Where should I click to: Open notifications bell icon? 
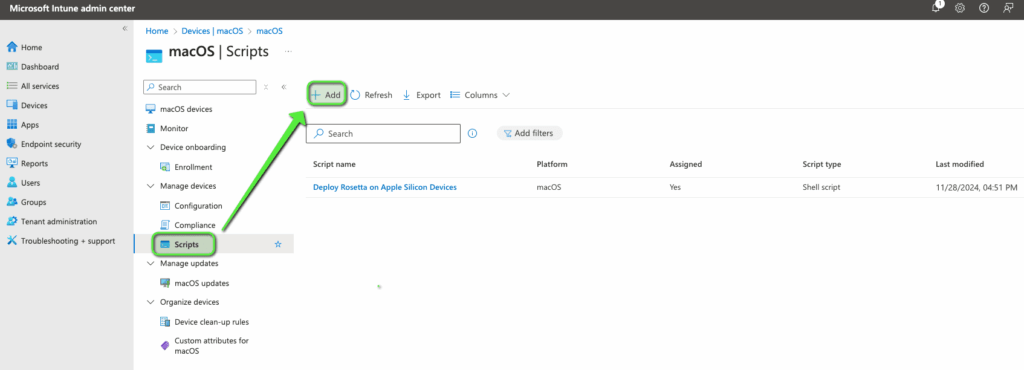pos(937,7)
